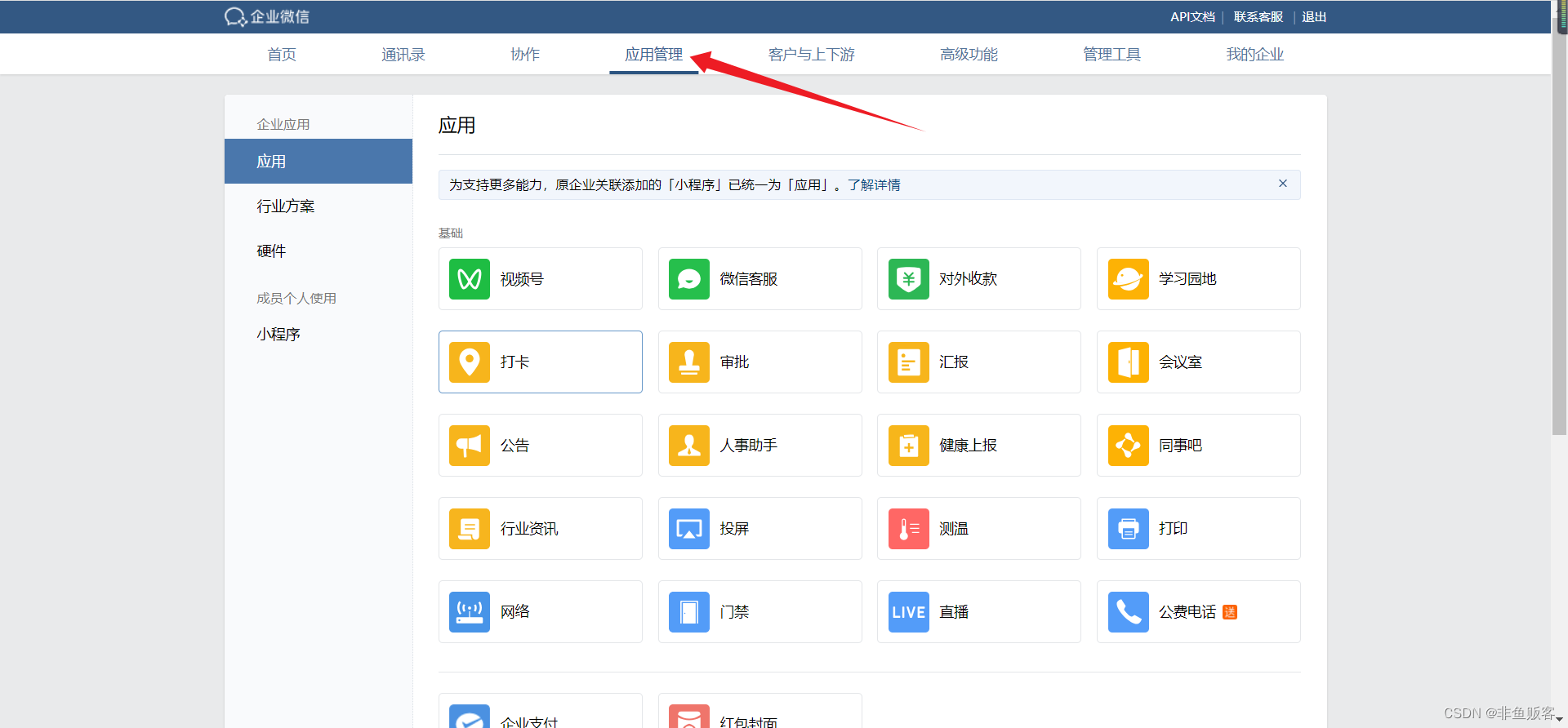Click the 对外收款 card label
Image resolution: width=1568 pixels, height=728 pixels.
pos(969,279)
